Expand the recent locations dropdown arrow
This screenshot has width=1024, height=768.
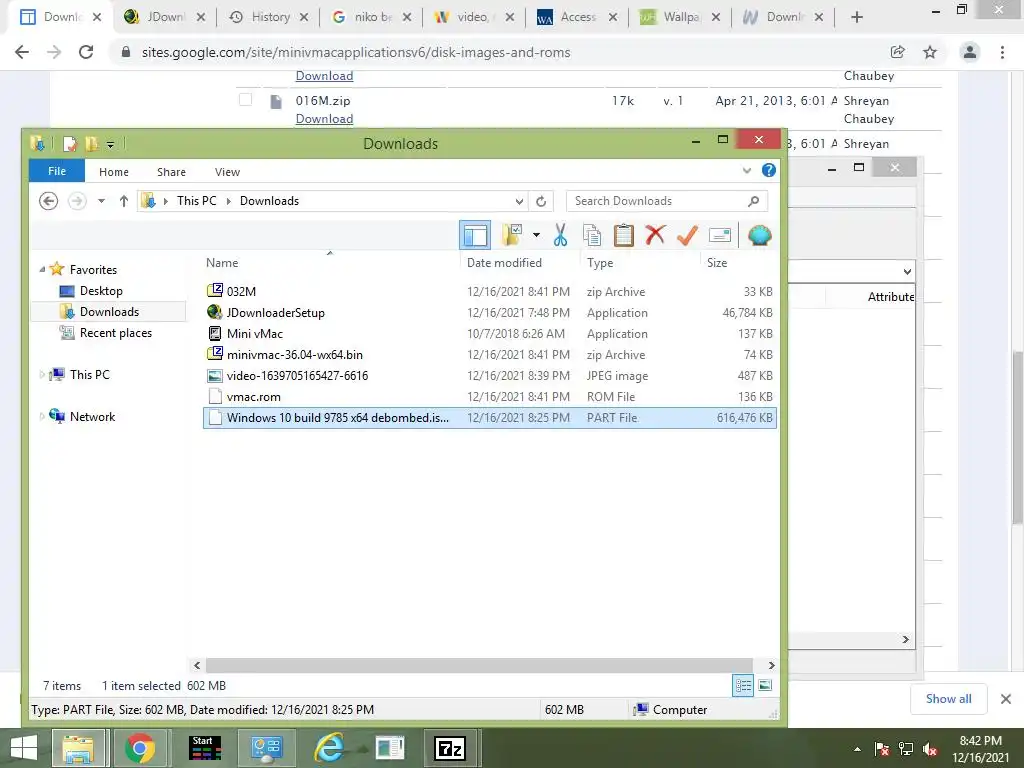point(101,201)
